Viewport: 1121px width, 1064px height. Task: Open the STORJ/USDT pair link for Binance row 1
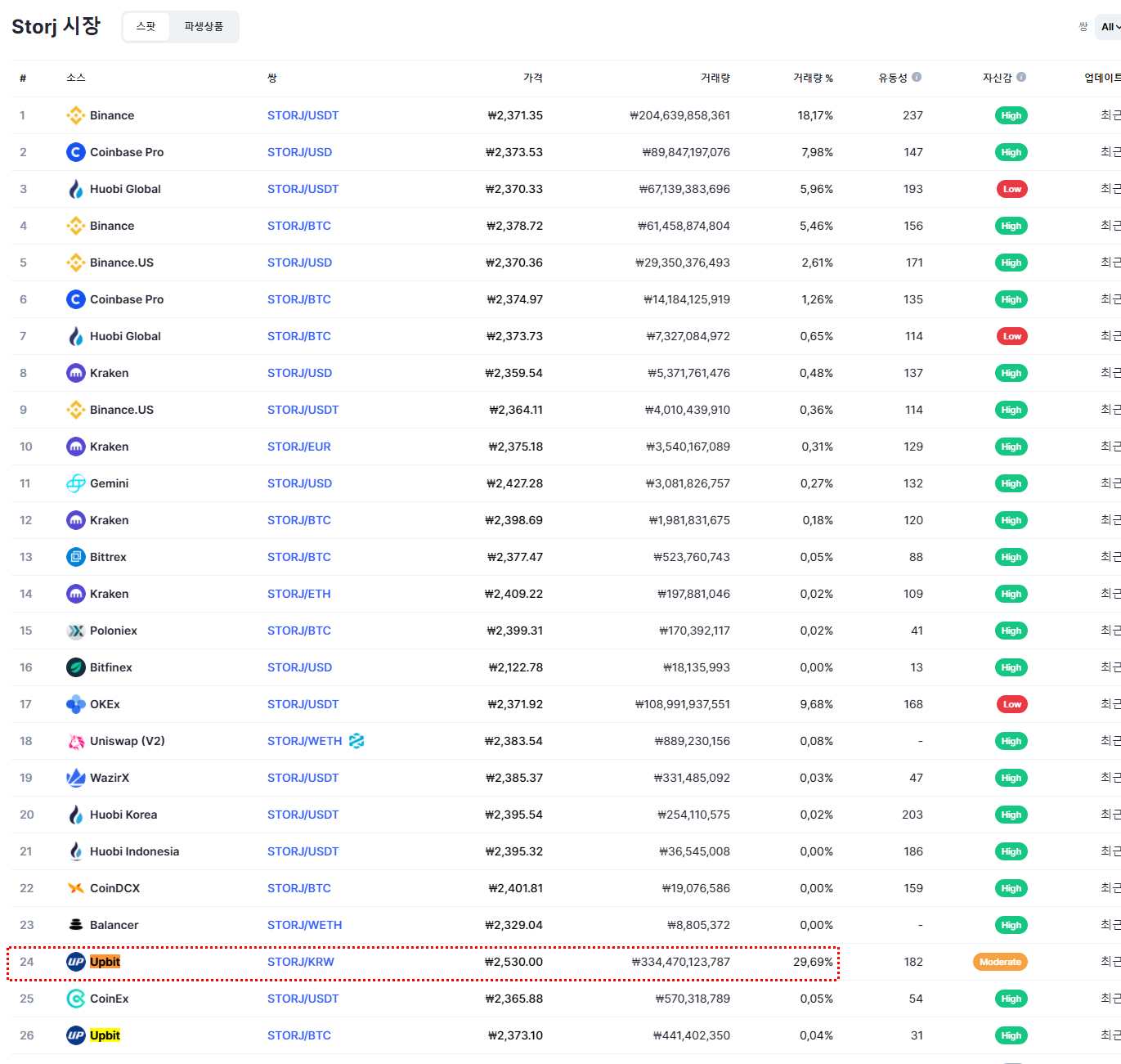(x=303, y=115)
